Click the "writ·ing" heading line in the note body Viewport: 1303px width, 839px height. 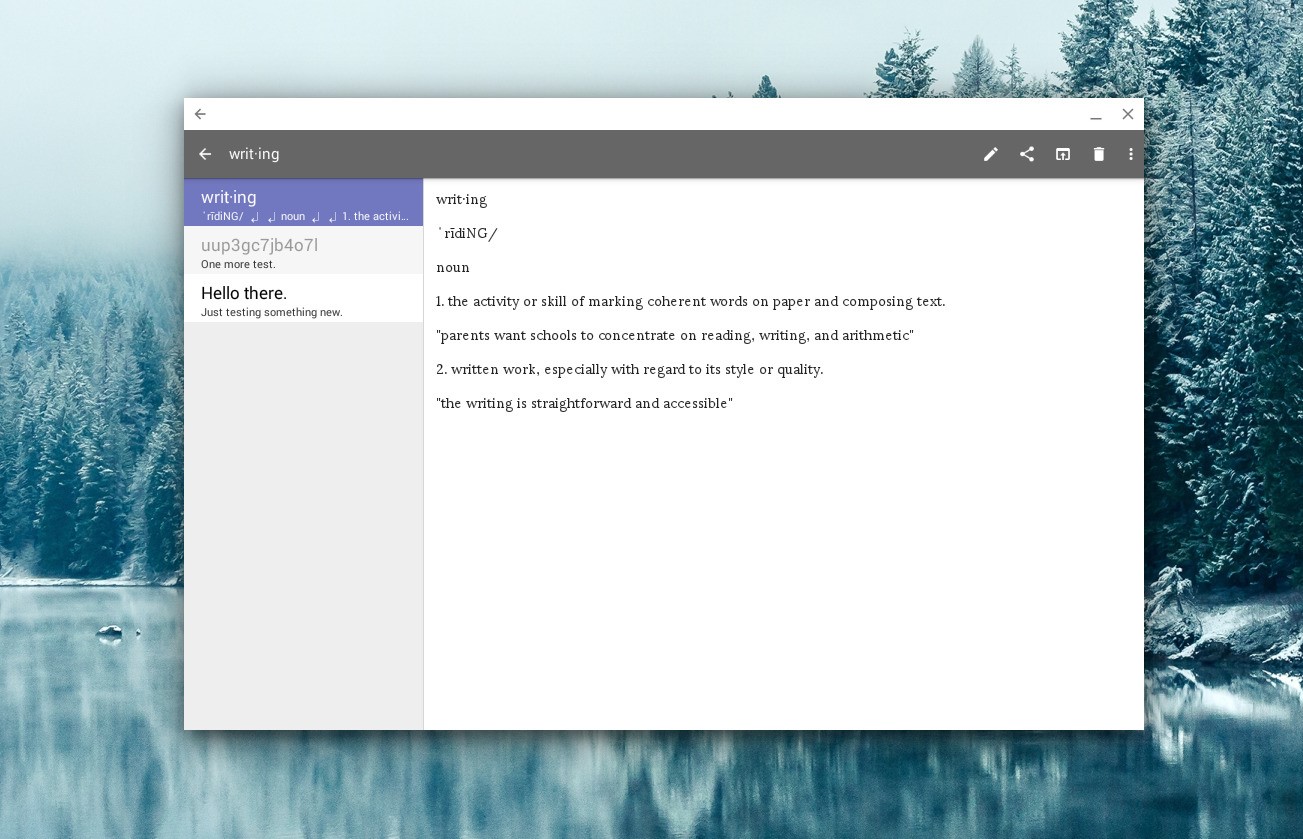pyautogui.click(x=462, y=200)
